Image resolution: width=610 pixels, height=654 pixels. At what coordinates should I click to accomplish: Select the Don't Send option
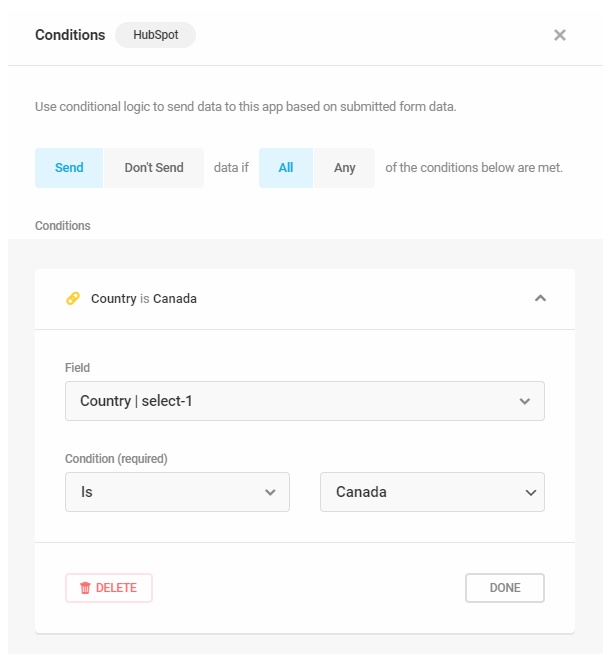154,168
